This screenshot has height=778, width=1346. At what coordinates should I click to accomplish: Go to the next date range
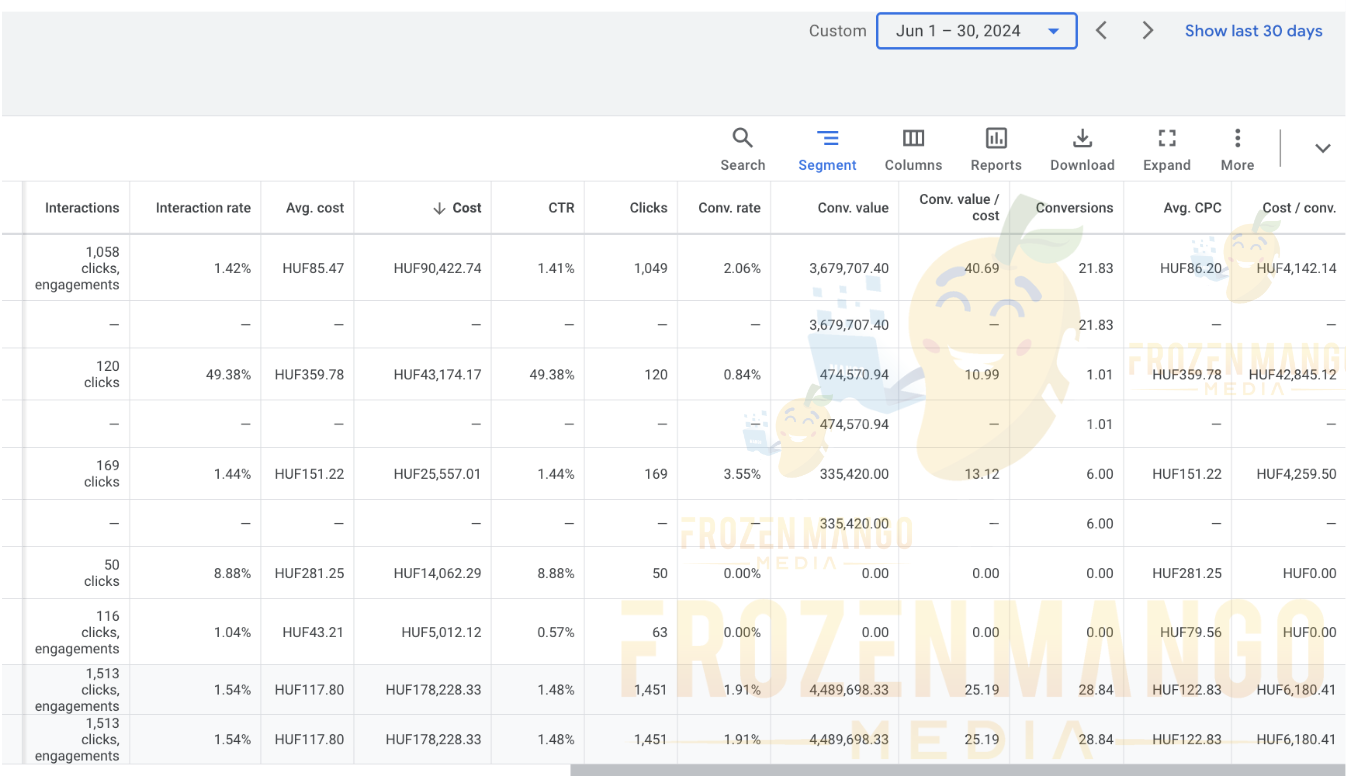tap(1148, 31)
